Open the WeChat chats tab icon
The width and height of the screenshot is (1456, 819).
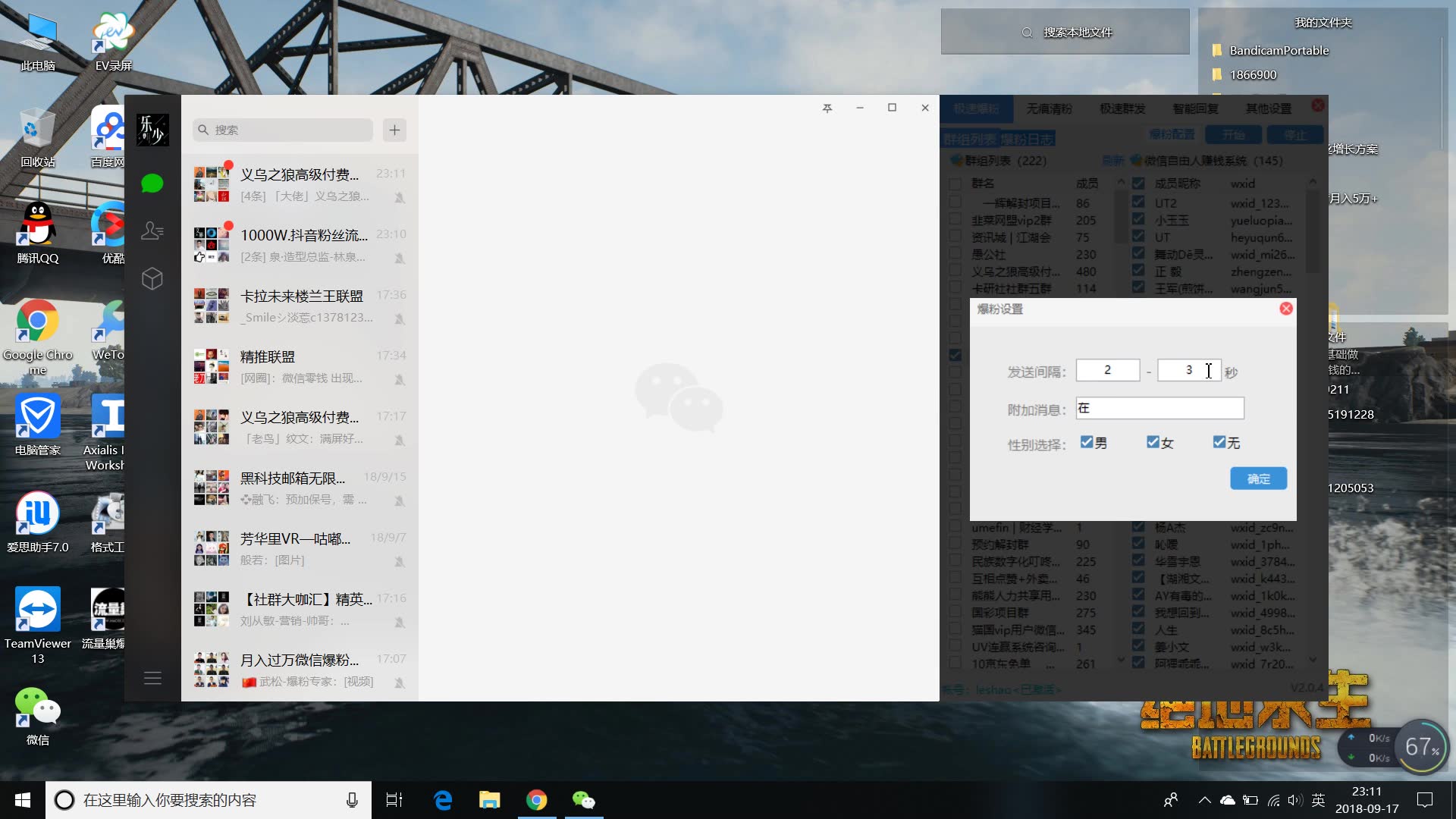152,184
